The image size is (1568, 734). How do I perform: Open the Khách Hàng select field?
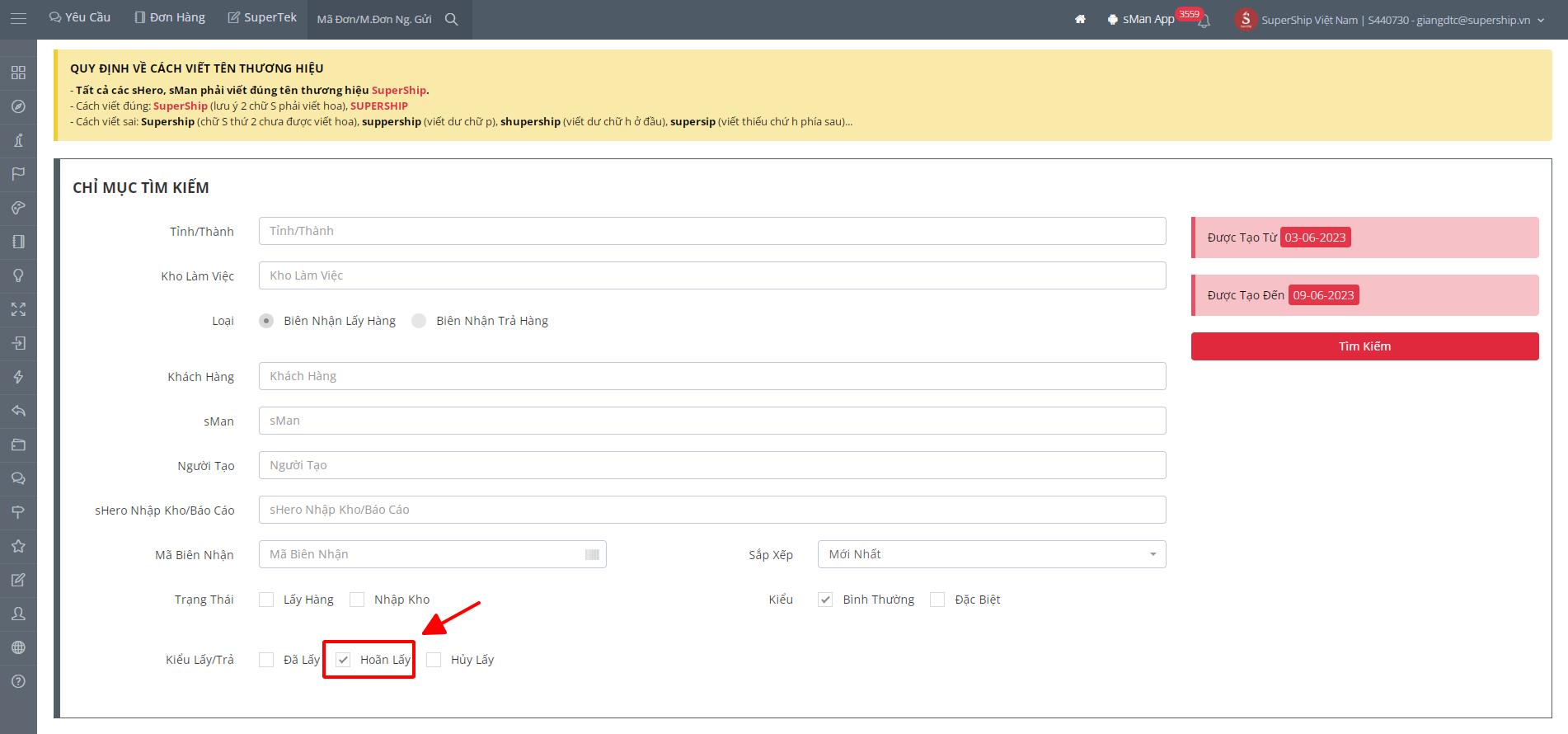pos(712,376)
